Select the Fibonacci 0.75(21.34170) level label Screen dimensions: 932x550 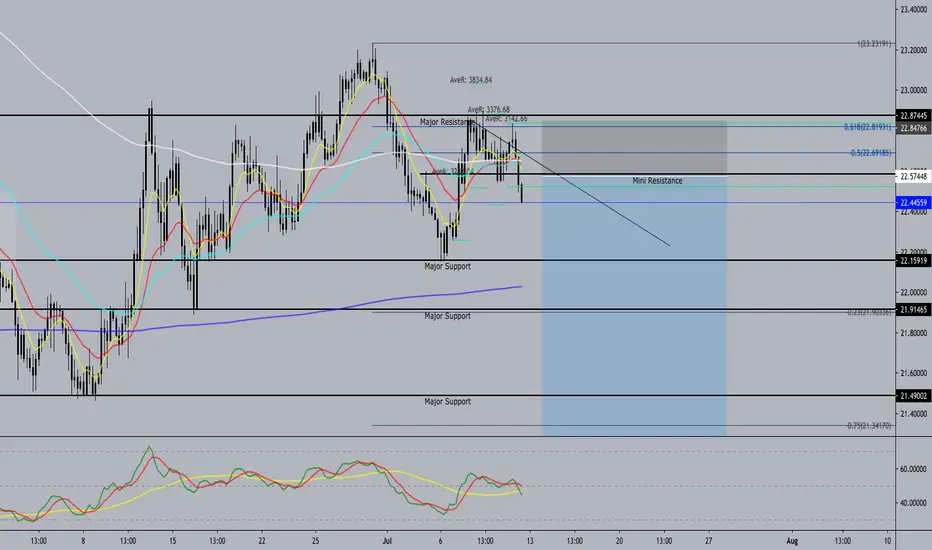(869, 426)
